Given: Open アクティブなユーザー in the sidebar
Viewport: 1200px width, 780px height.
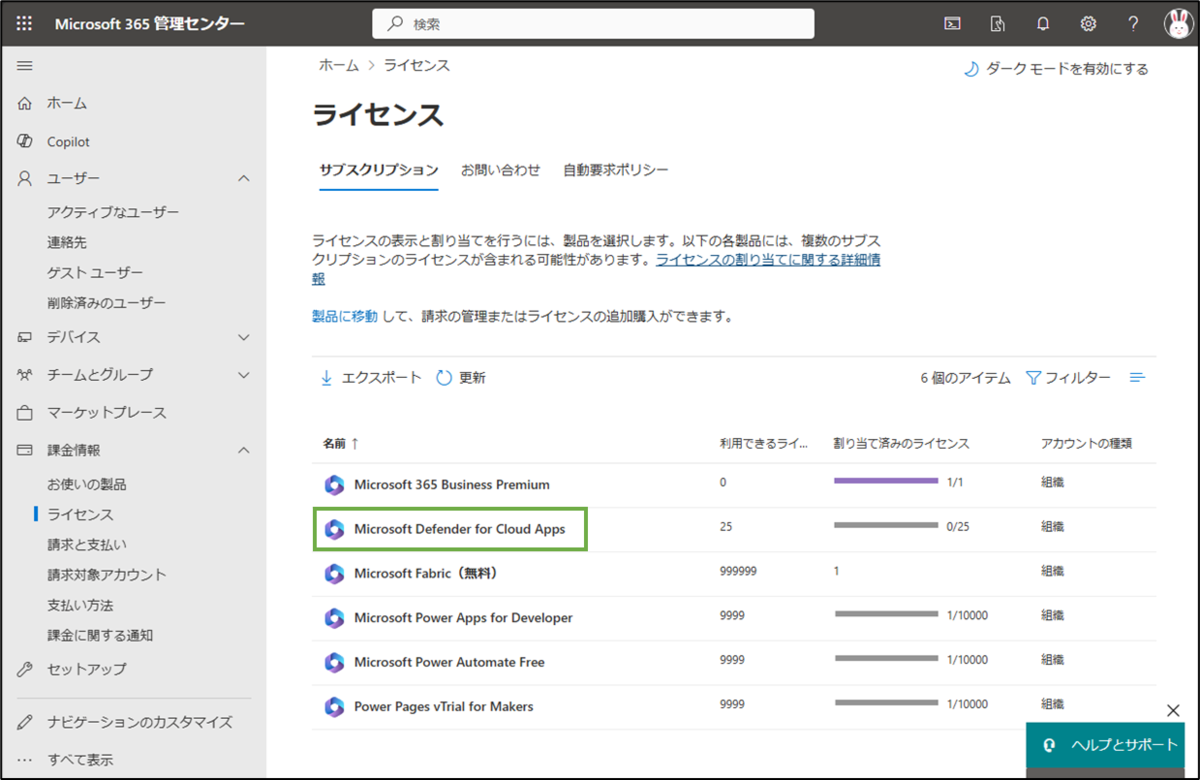Looking at the screenshot, I should click(x=113, y=212).
